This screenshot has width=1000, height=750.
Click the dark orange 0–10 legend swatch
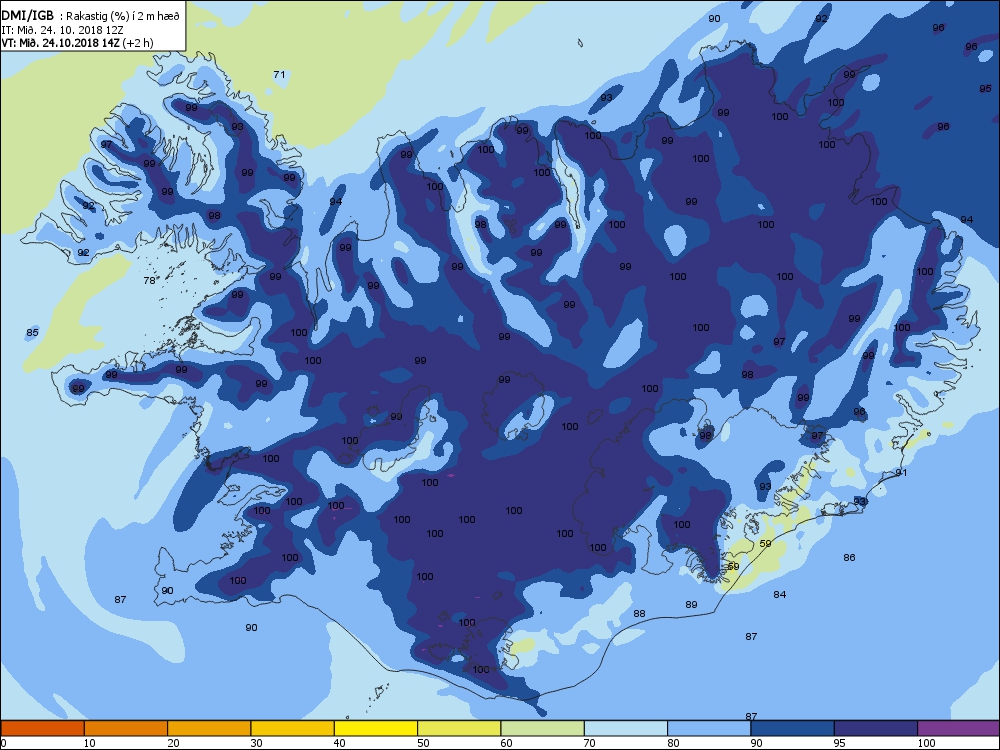click(x=43, y=728)
